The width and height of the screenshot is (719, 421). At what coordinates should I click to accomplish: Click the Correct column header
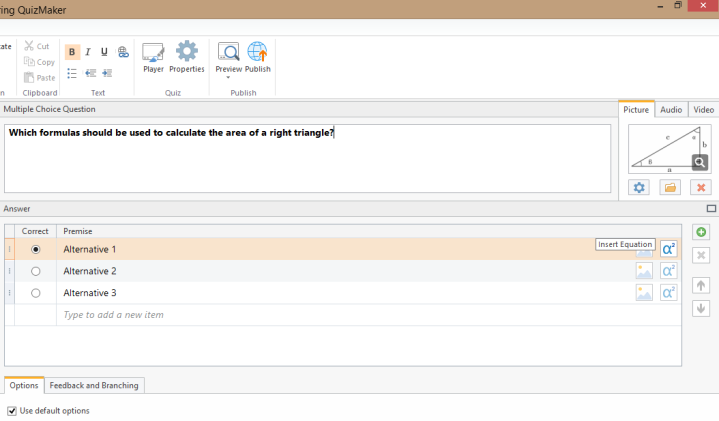click(35, 231)
